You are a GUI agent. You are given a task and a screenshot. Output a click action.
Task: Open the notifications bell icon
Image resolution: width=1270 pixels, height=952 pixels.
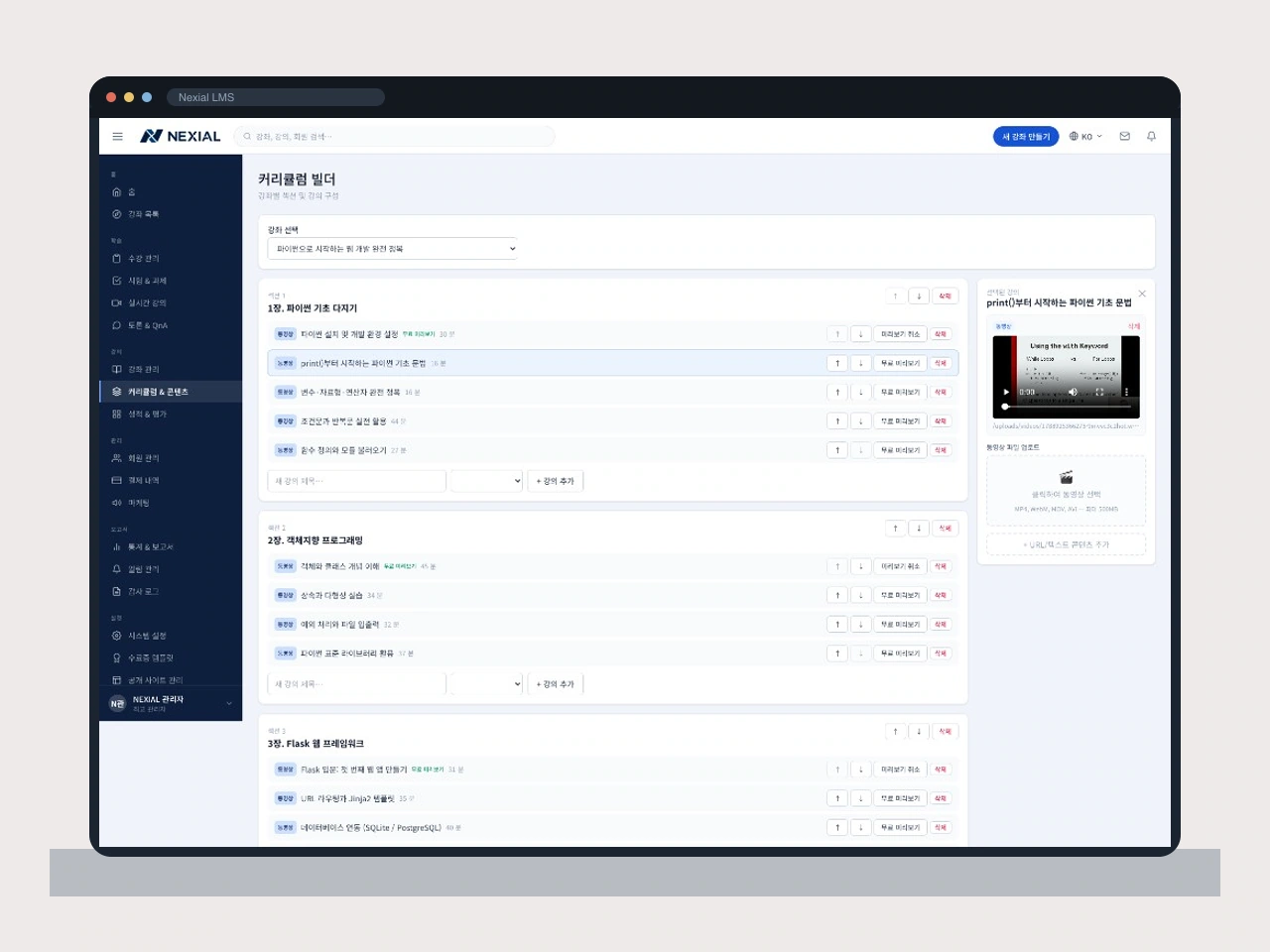point(1152,137)
